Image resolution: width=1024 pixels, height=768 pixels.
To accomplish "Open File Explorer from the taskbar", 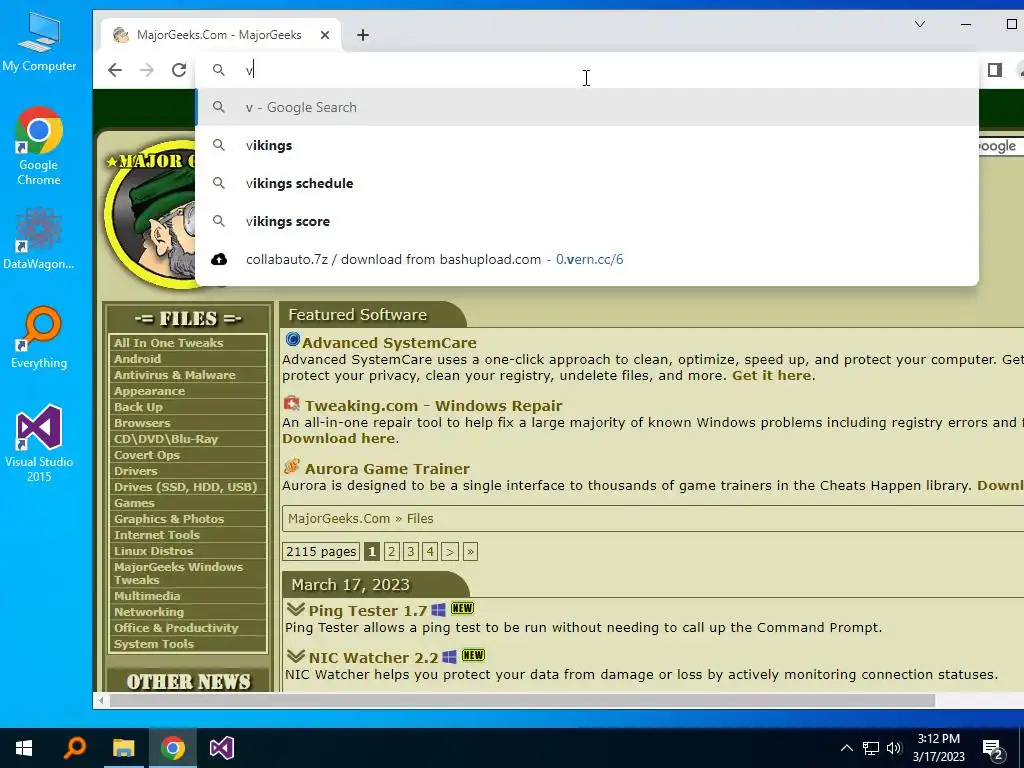I will tap(123, 748).
